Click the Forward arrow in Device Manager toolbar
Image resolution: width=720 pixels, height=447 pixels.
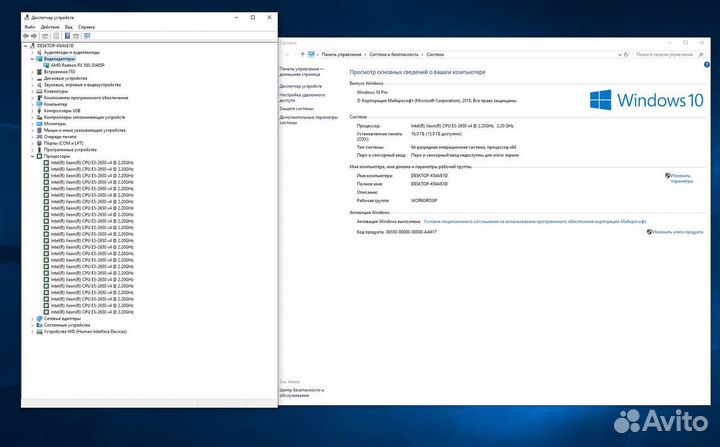35,36
